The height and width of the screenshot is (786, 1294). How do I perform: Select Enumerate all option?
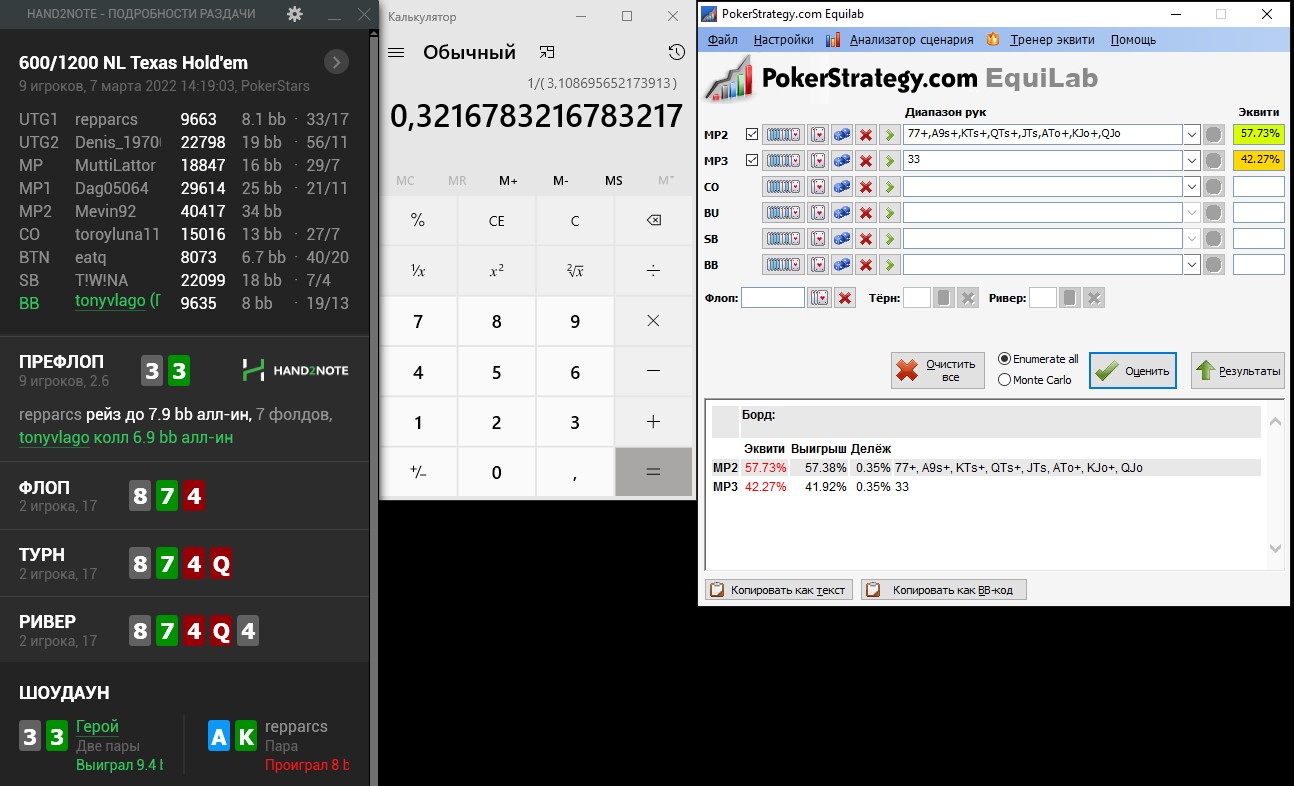coord(1038,359)
